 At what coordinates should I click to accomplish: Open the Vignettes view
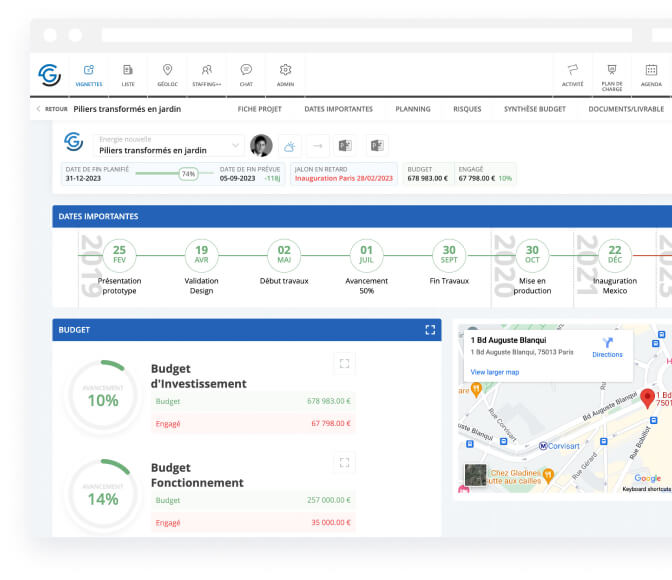coord(89,74)
